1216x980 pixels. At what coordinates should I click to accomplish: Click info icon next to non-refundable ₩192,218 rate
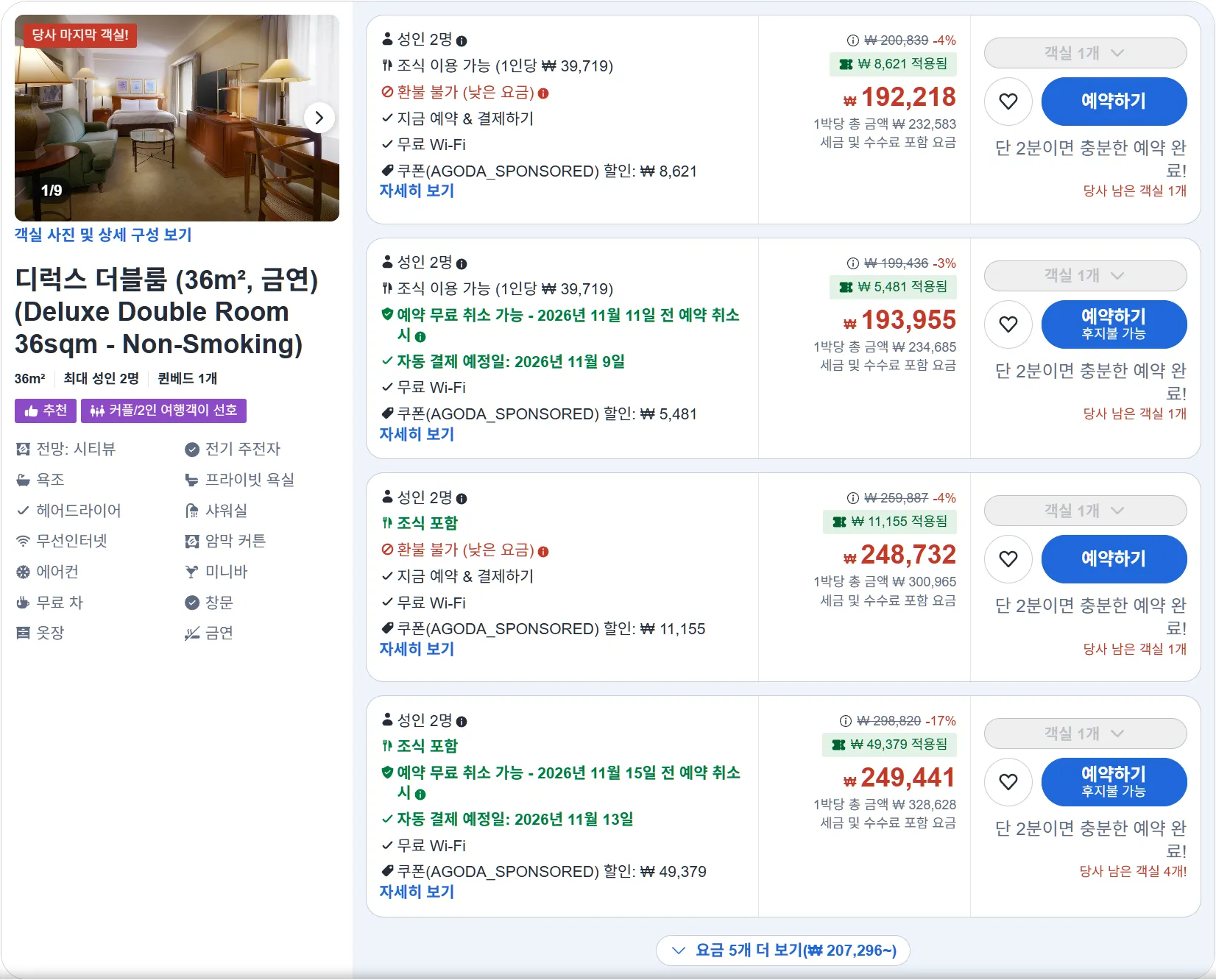(x=543, y=93)
